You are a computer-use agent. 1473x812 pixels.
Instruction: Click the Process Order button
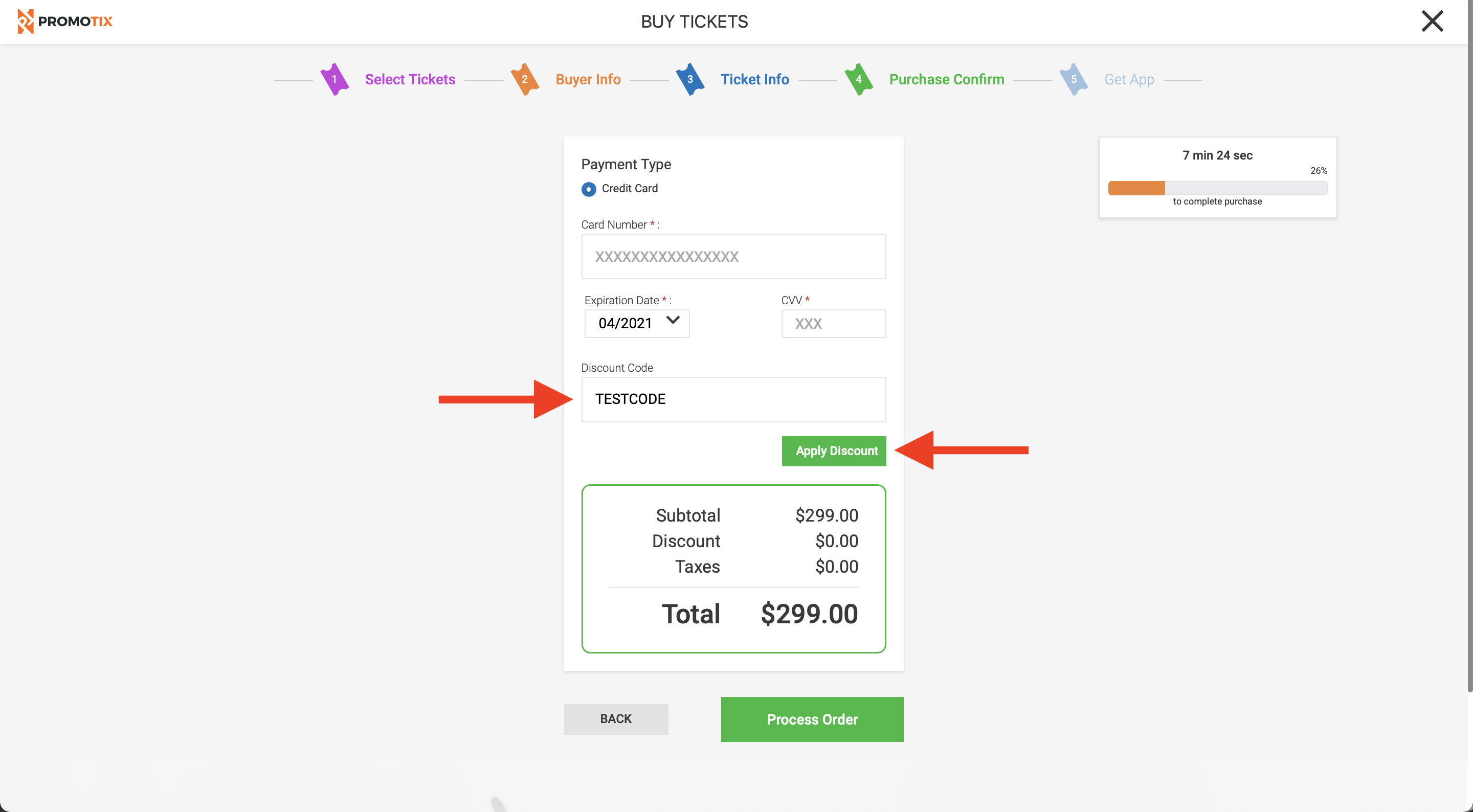tap(811, 719)
